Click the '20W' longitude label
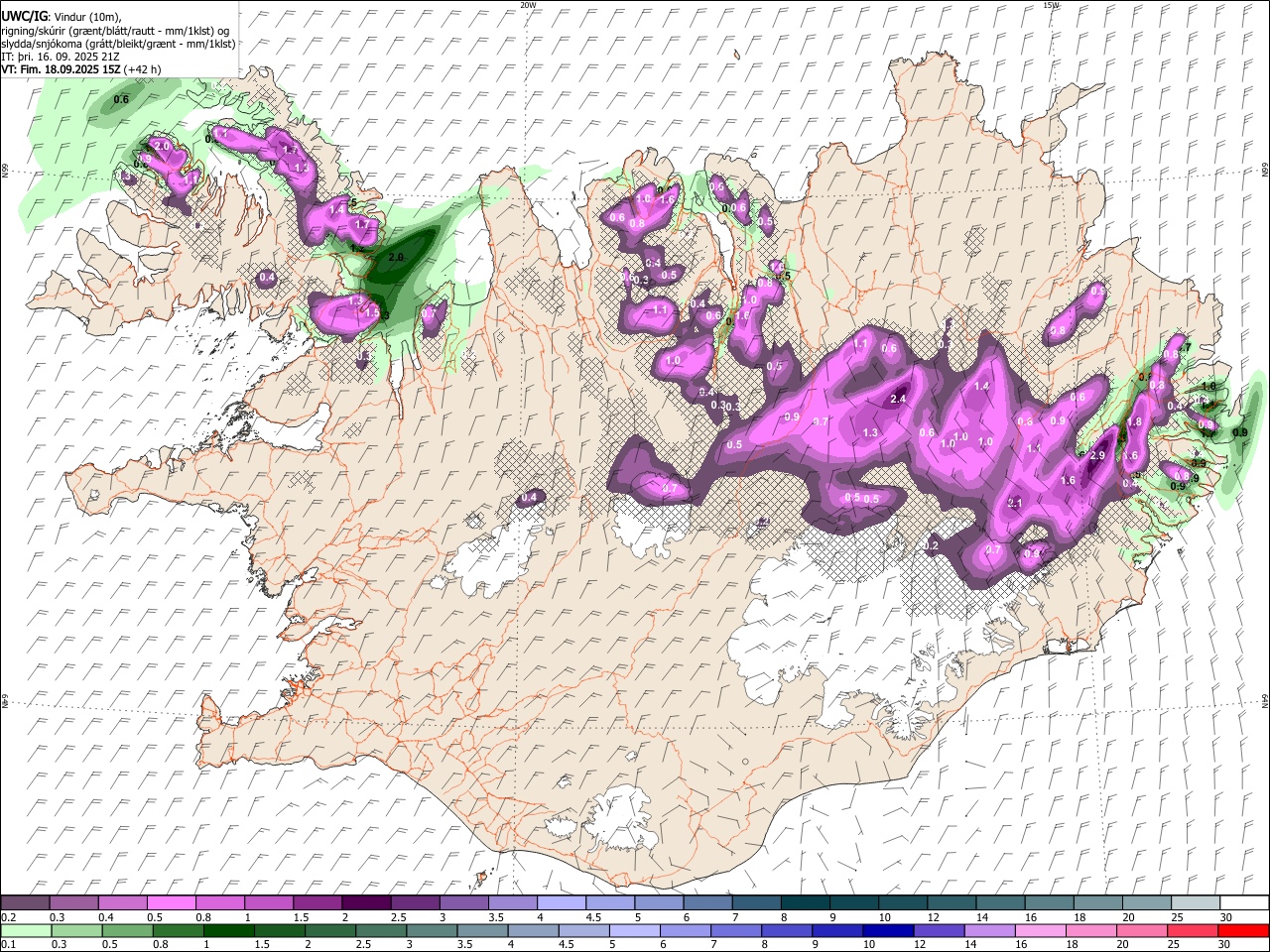The height and width of the screenshot is (952, 1270). coord(528,5)
